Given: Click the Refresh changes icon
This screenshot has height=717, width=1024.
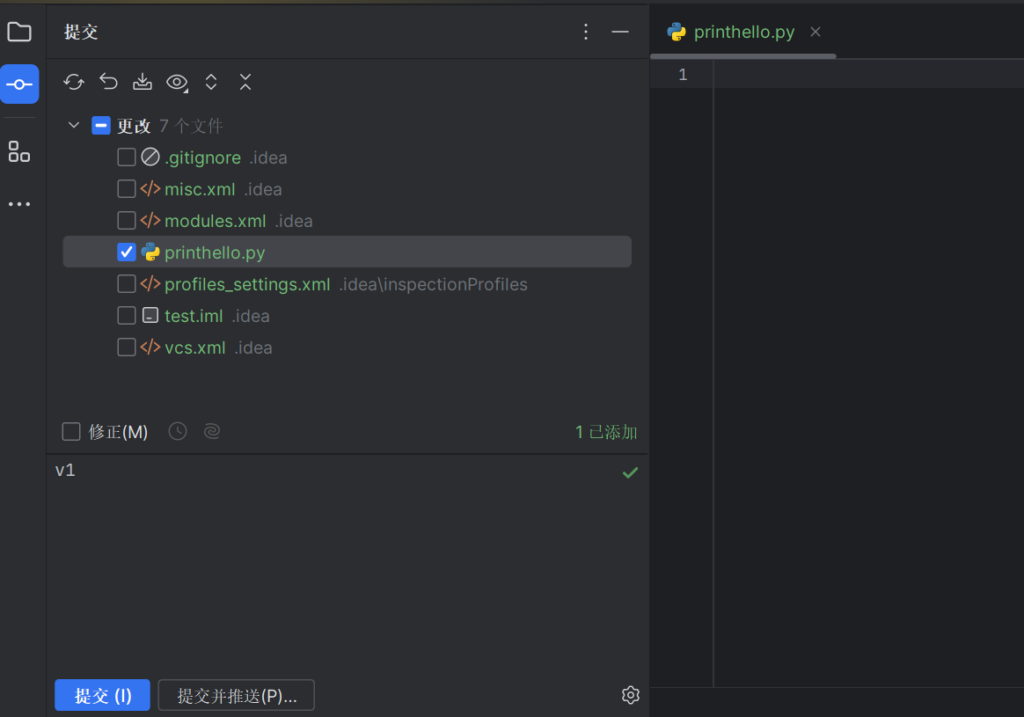Looking at the screenshot, I should click(x=74, y=82).
